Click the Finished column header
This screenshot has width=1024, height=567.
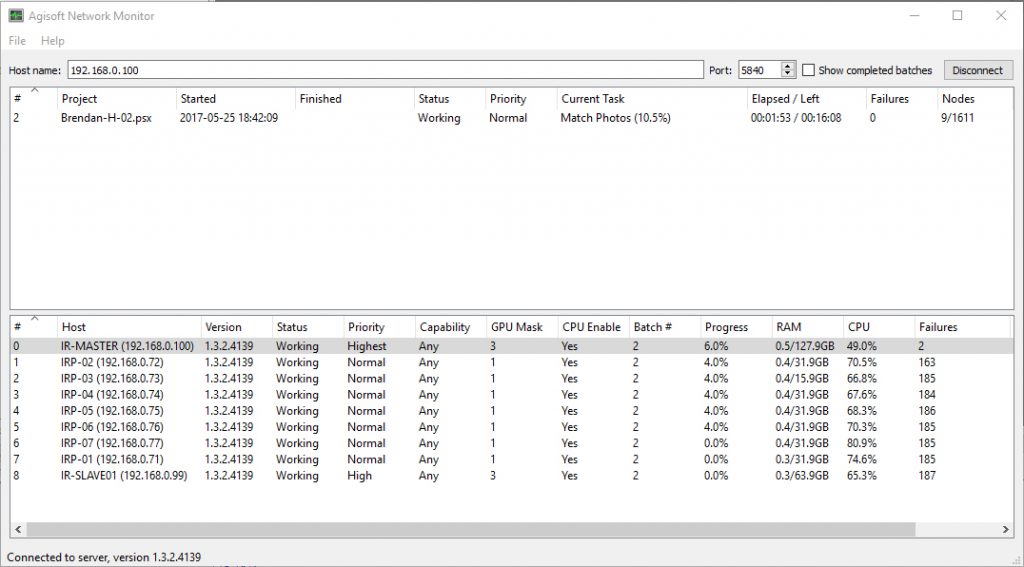(355, 99)
